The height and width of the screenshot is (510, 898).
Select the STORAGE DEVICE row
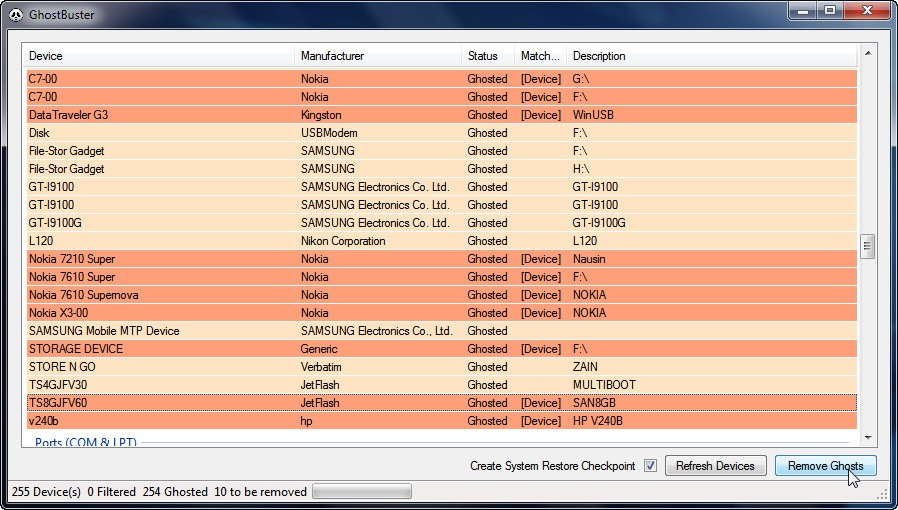click(442, 349)
